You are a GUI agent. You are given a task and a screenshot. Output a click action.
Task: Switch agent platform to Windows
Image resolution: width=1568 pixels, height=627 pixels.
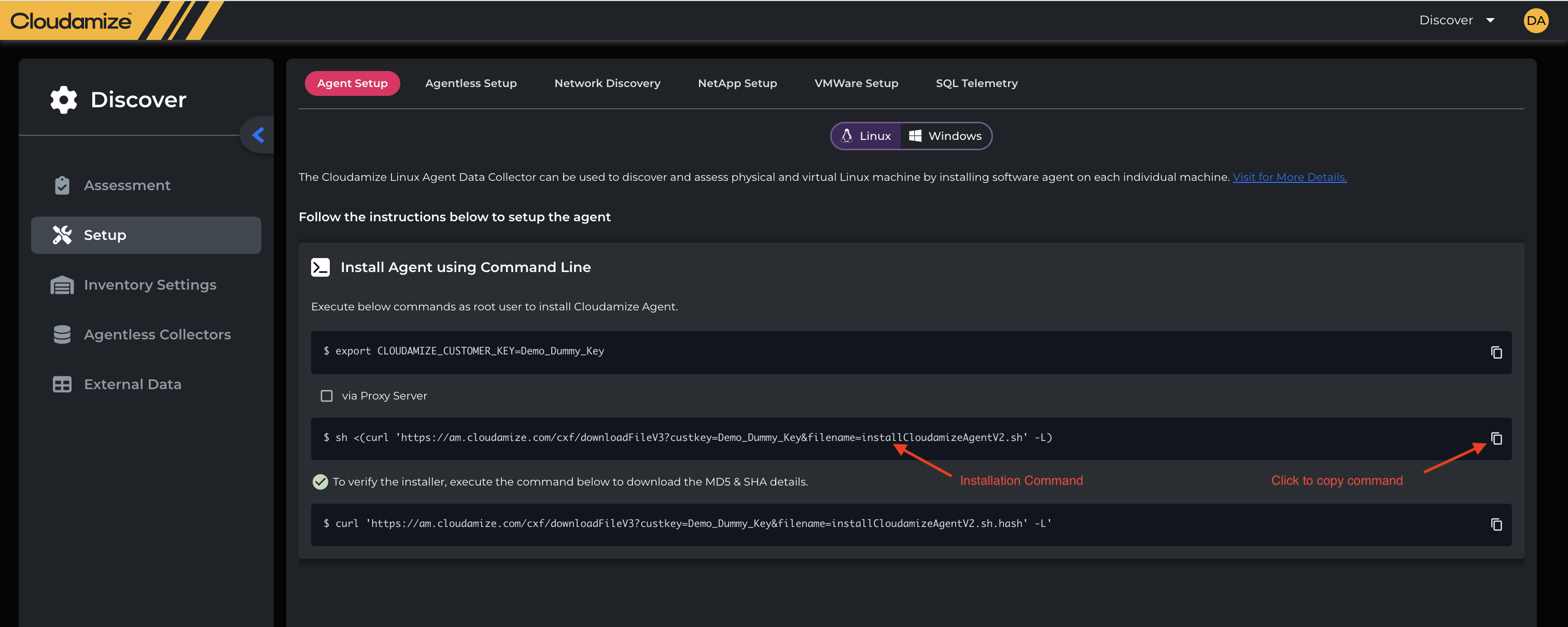945,136
